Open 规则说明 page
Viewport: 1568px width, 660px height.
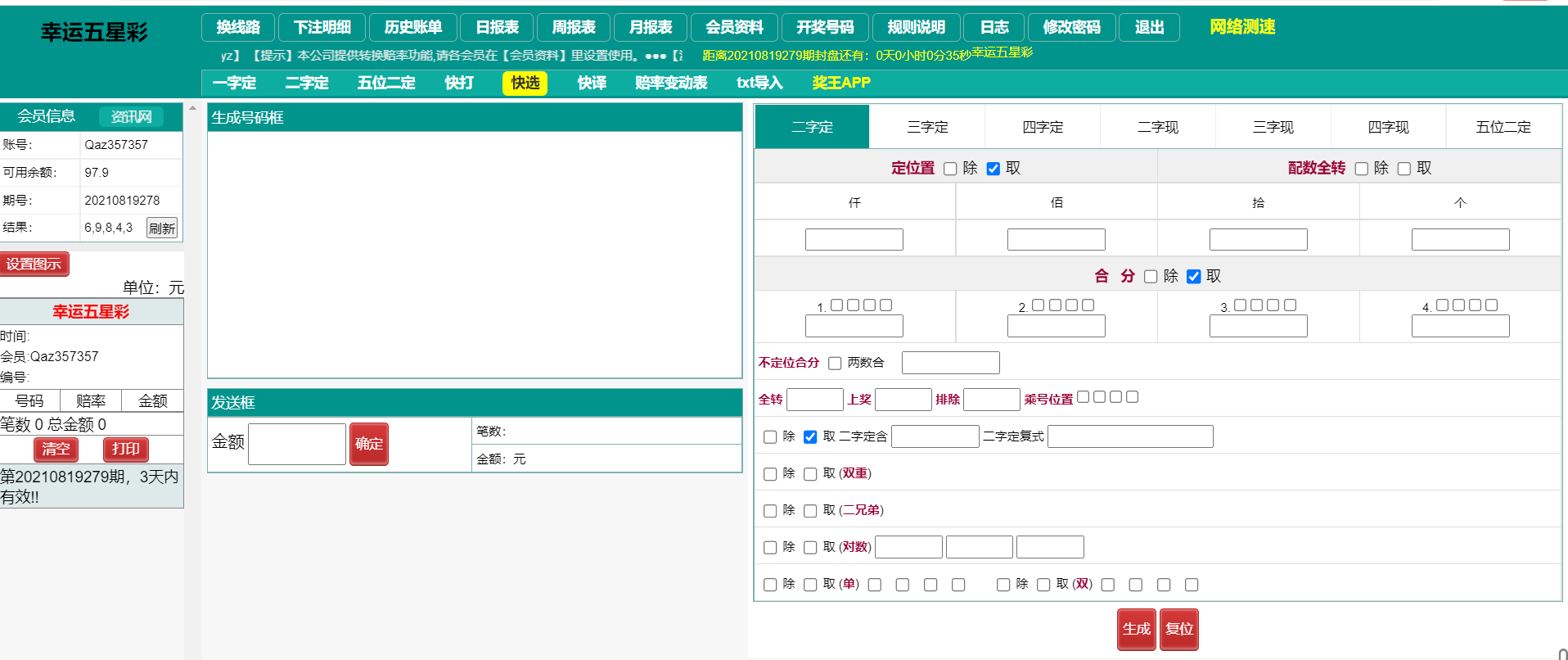coord(917,27)
